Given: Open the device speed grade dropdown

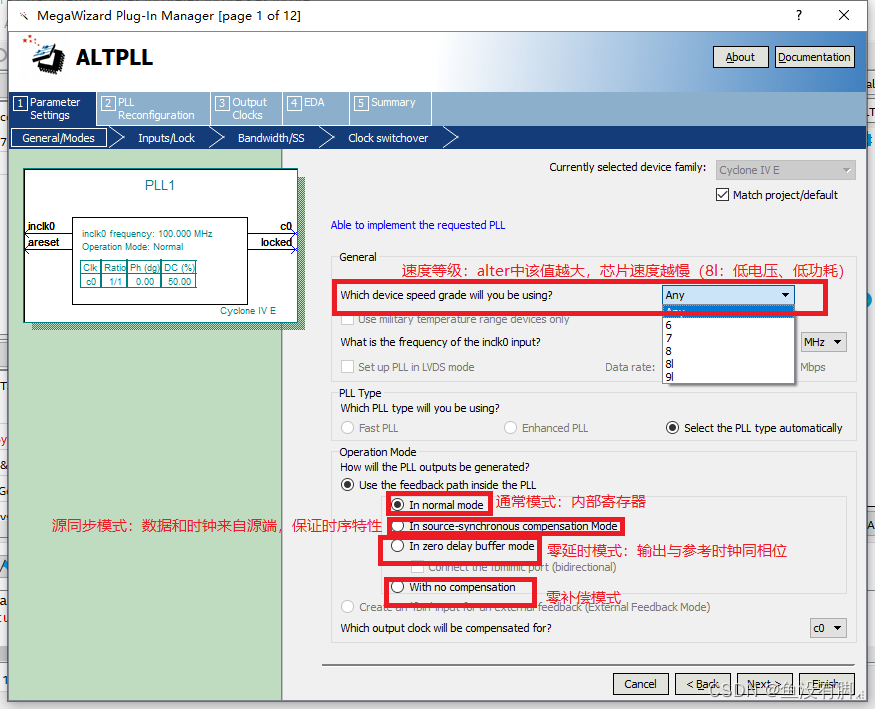Looking at the screenshot, I should 728,295.
